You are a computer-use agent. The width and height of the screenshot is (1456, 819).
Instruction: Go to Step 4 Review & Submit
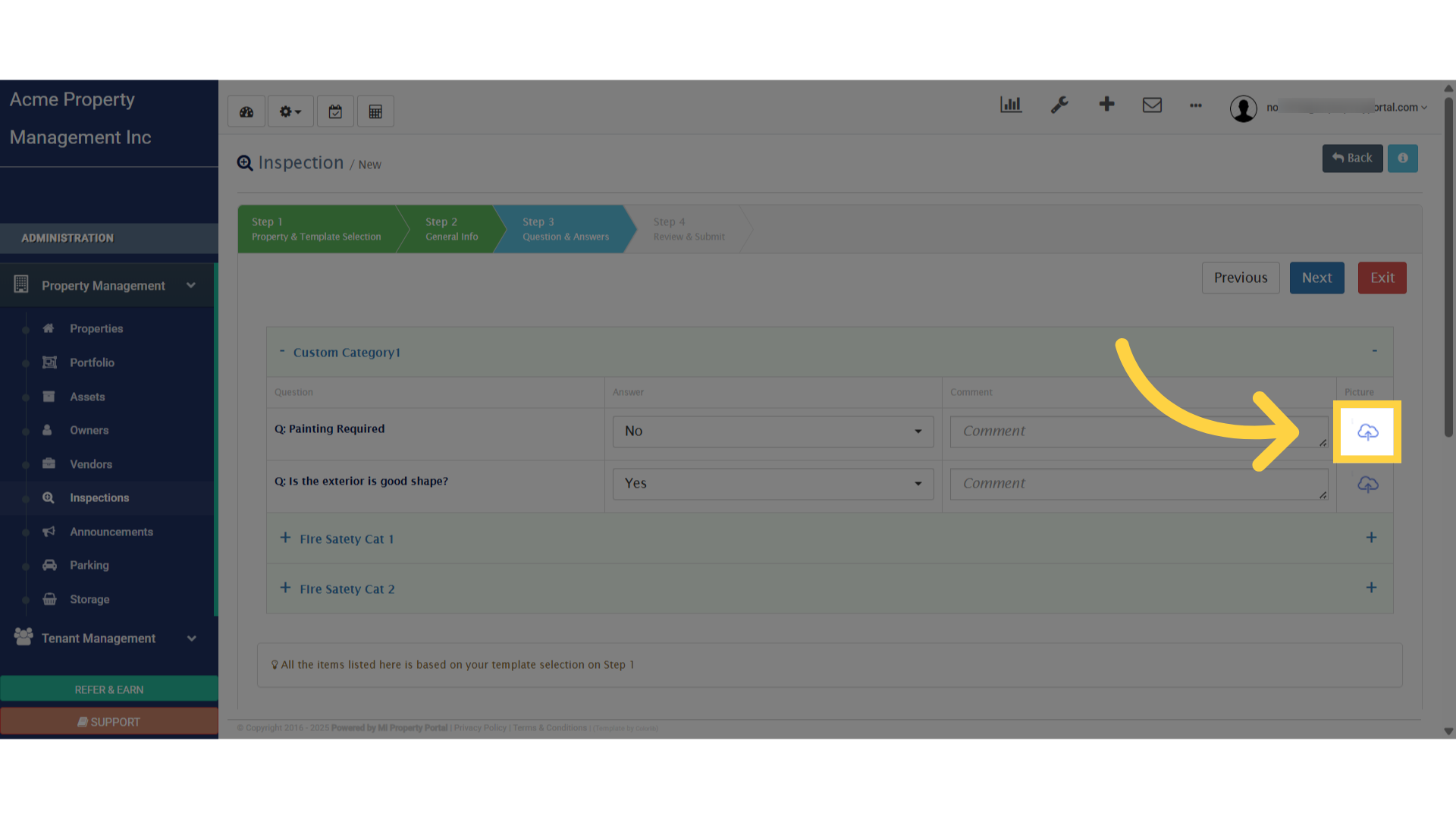(x=689, y=229)
